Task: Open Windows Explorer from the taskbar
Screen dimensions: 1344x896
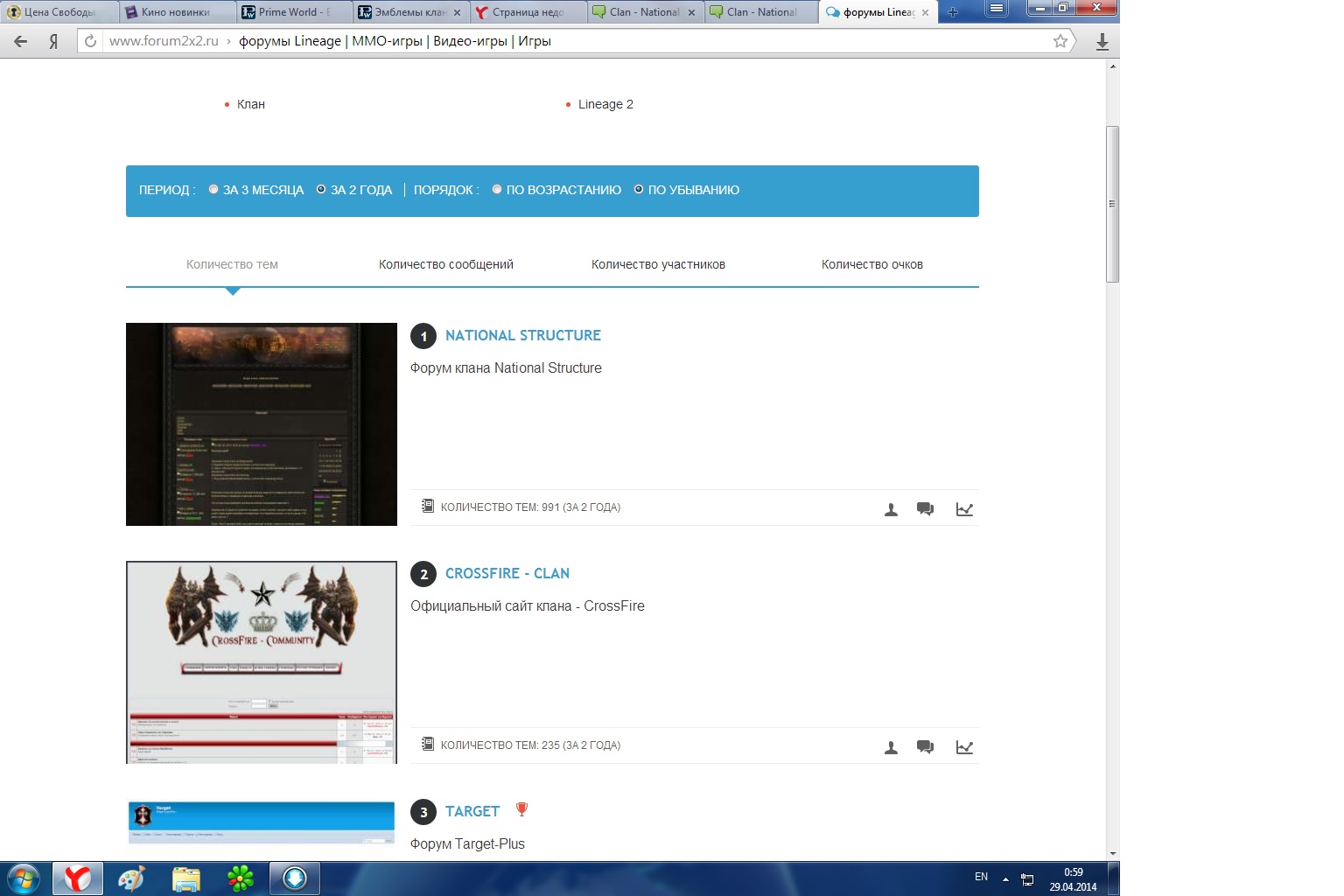Action: point(186,878)
